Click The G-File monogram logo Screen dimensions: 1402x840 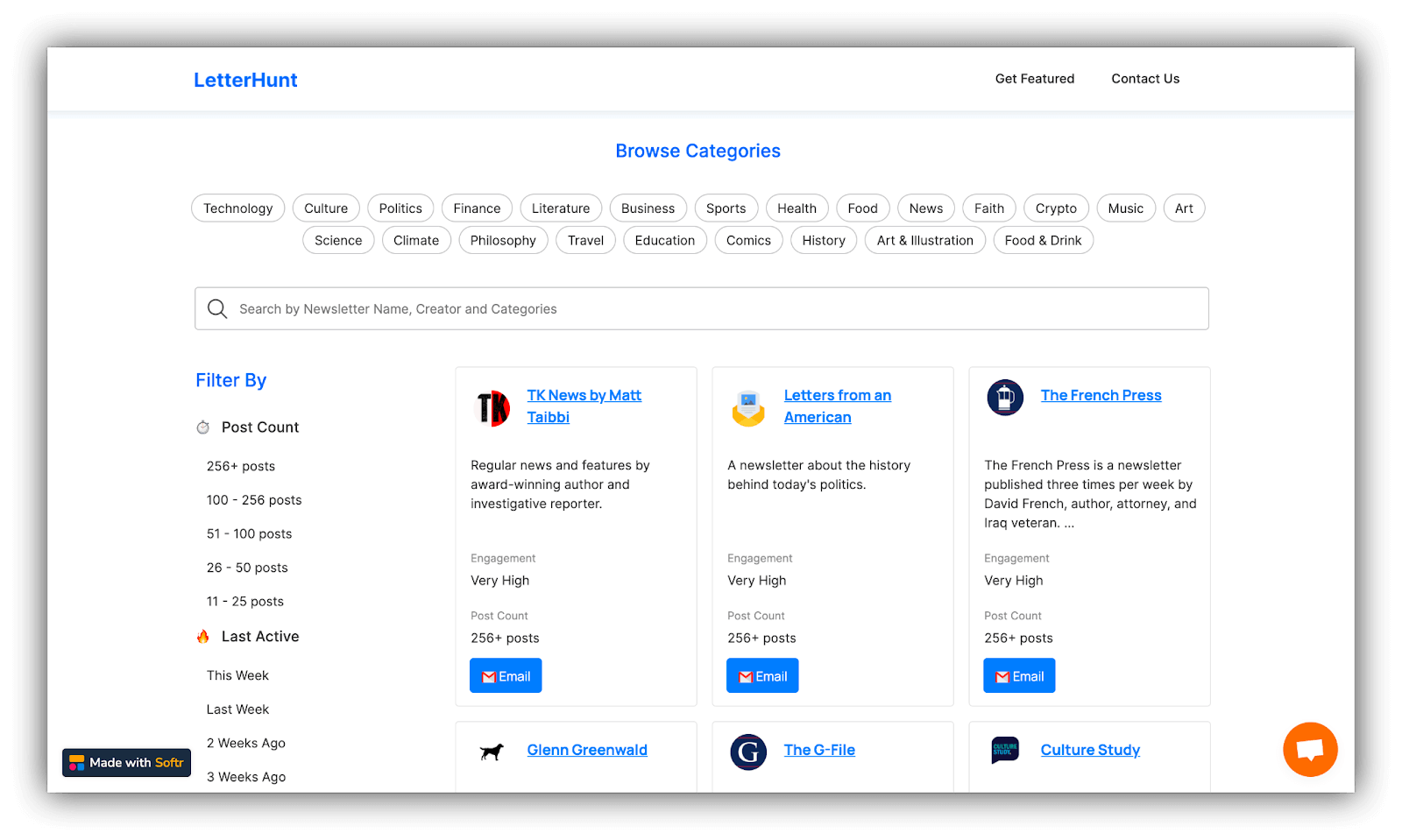[x=748, y=751]
